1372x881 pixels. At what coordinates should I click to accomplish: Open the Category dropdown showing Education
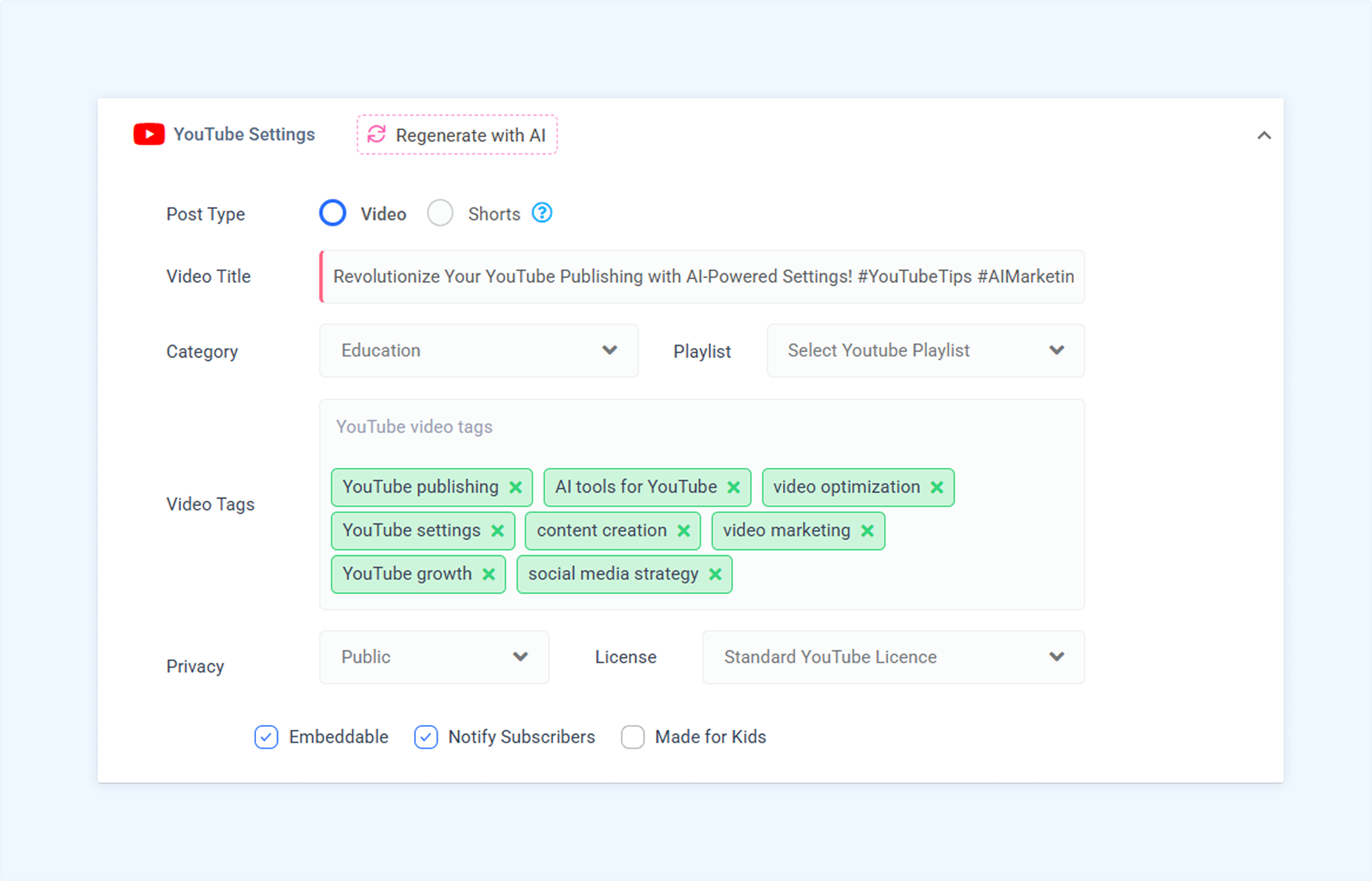(479, 351)
